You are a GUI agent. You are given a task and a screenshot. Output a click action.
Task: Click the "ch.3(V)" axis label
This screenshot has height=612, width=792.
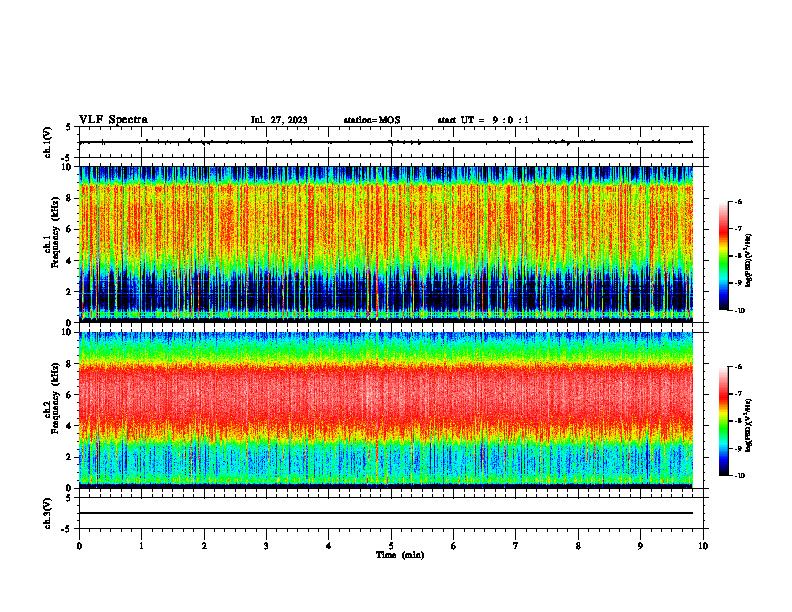pyautogui.click(x=48, y=514)
